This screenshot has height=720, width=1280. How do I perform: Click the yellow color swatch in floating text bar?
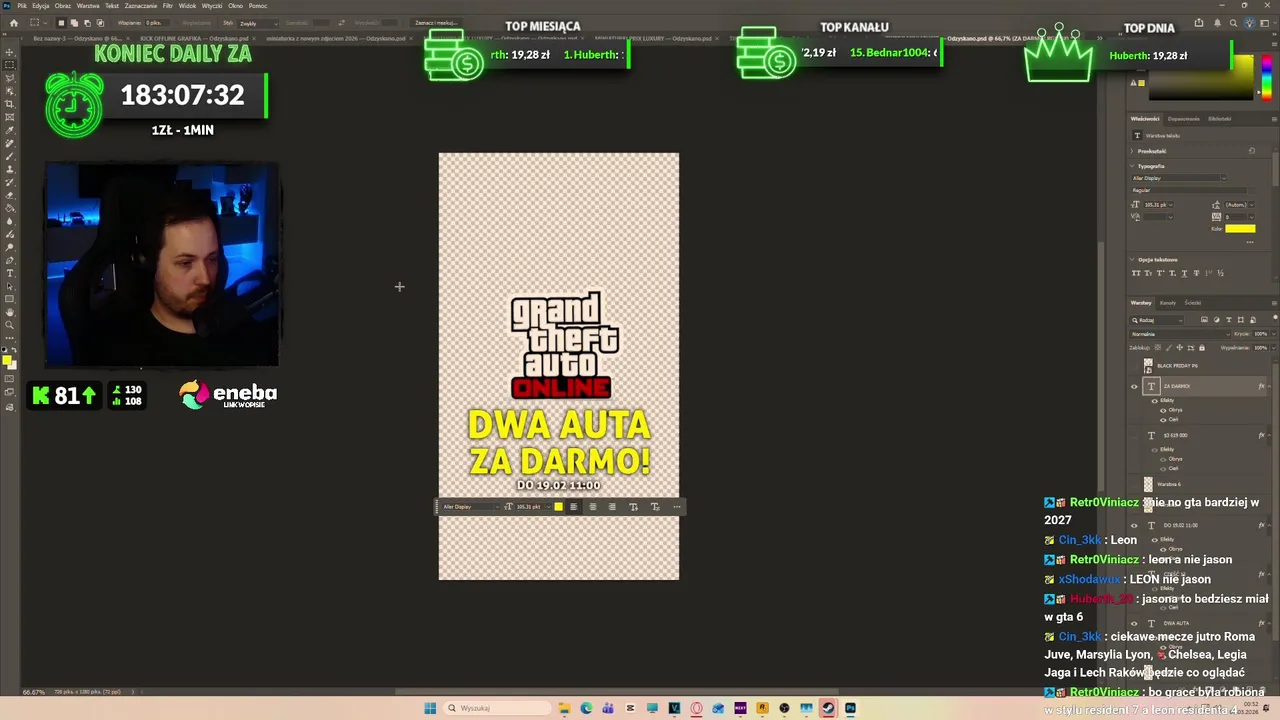[558, 507]
